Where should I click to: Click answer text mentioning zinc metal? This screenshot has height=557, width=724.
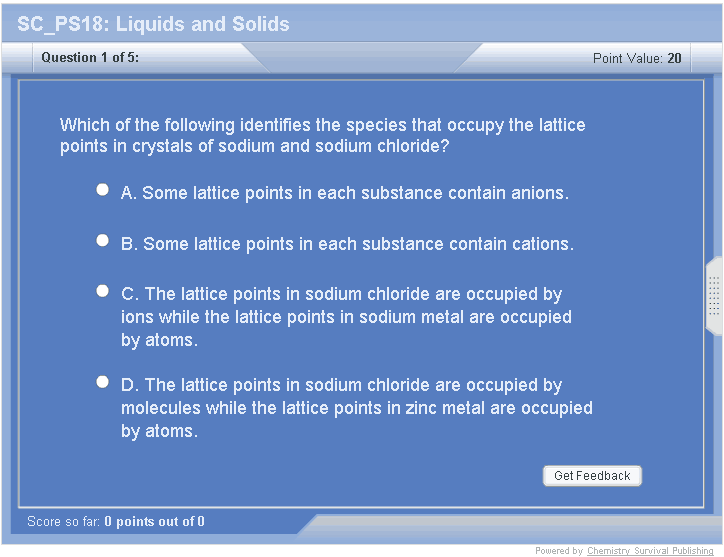tap(356, 408)
